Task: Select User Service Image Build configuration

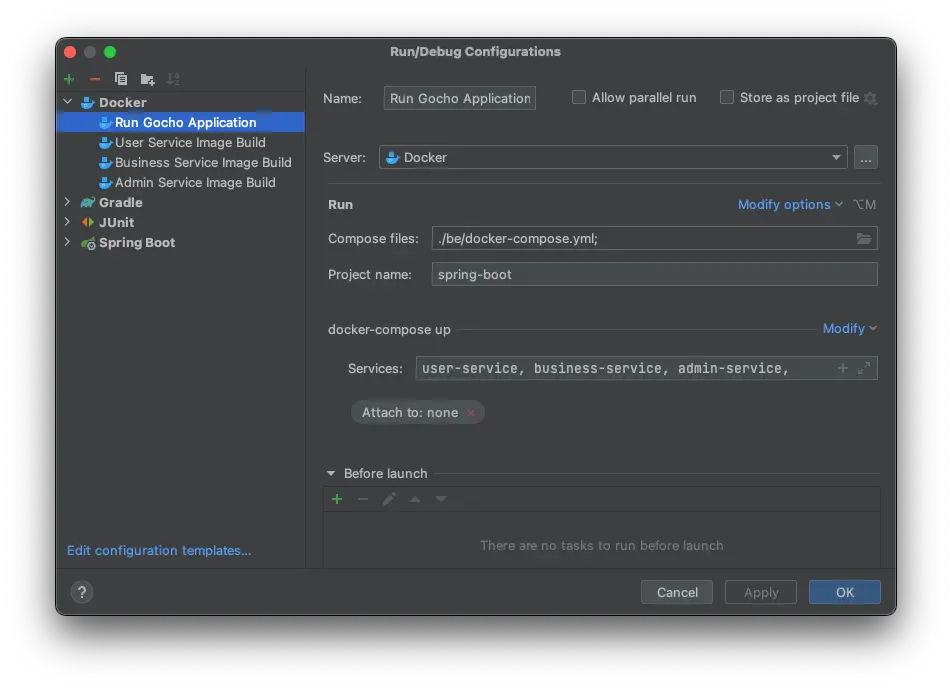Action: point(190,142)
